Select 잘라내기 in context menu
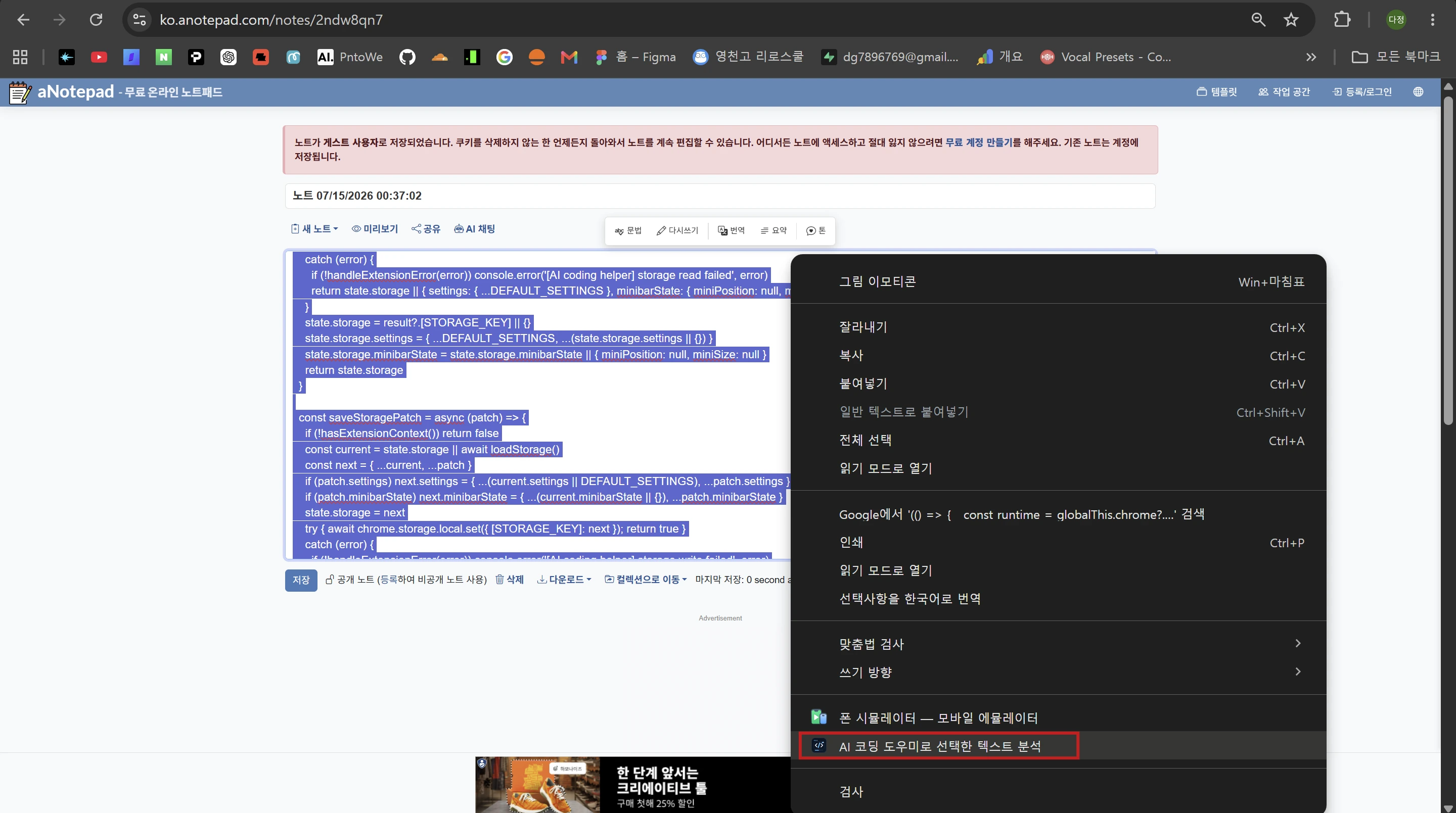This screenshot has width=1456, height=813. 1058,327
